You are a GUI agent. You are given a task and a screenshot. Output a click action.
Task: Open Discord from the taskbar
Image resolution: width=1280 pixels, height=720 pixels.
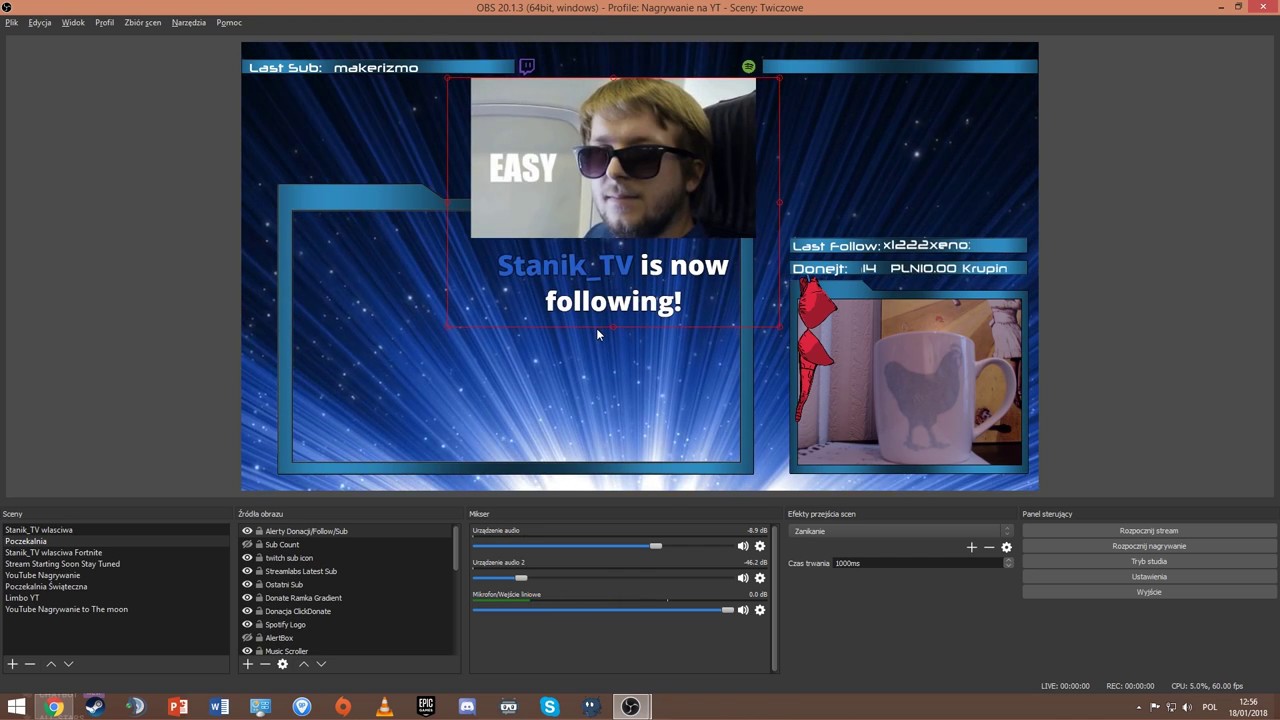point(467,707)
